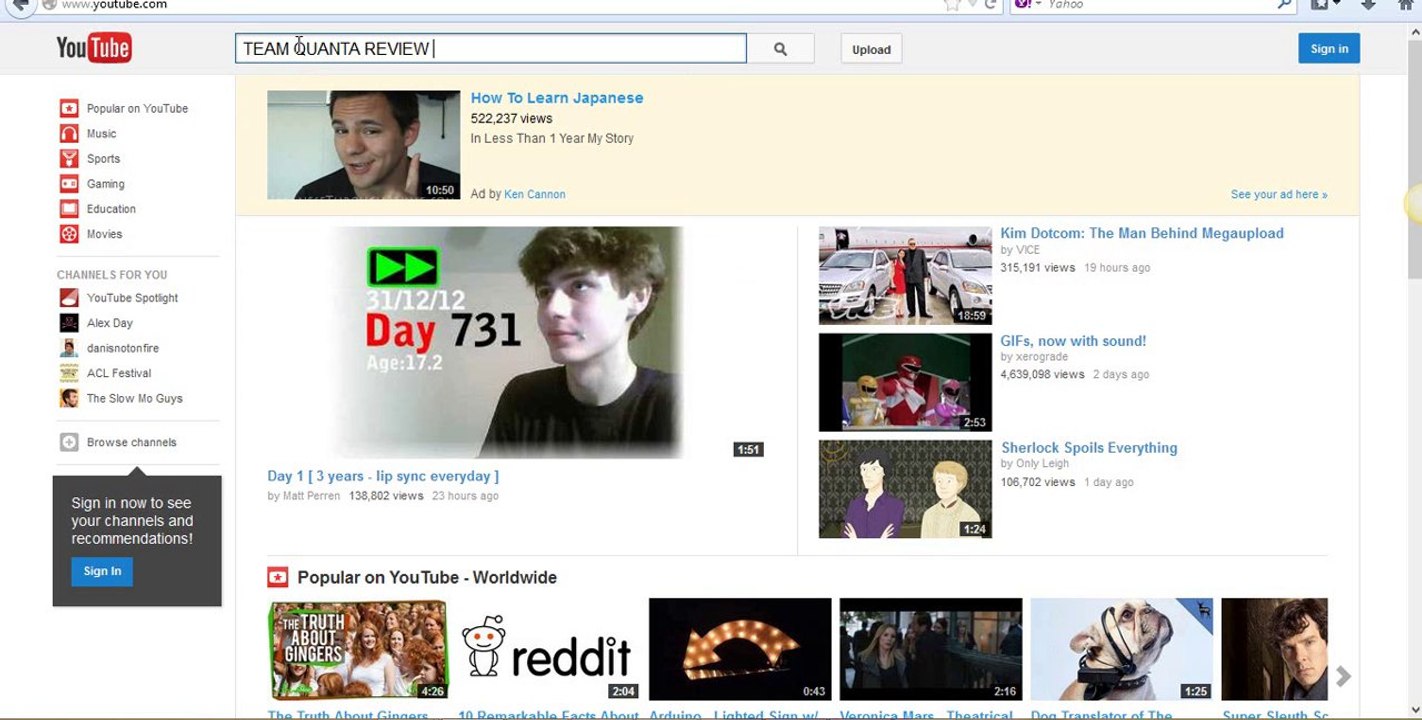This screenshot has height=720, width=1422.
Task: Open The Truth About Gingers thumbnail
Action: [x=358, y=649]
